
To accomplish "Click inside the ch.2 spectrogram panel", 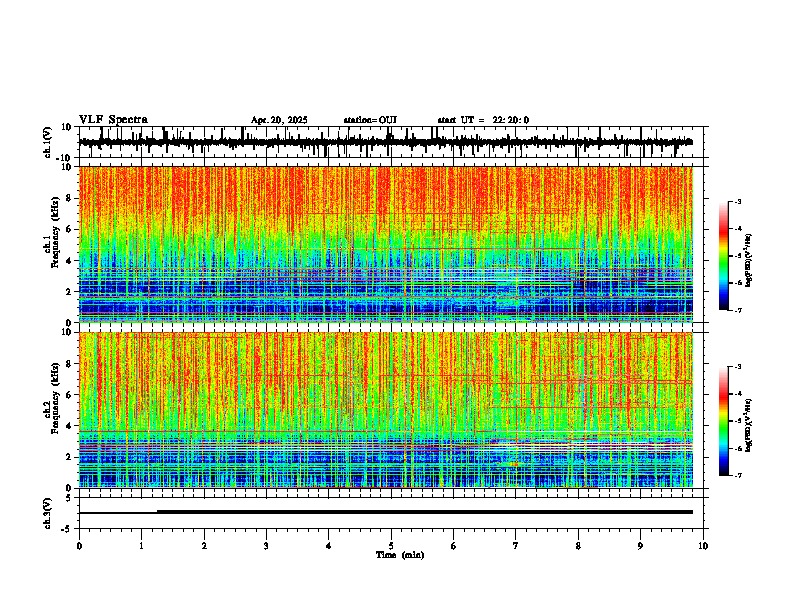I will pyautogui.click(x=385, y=410).
